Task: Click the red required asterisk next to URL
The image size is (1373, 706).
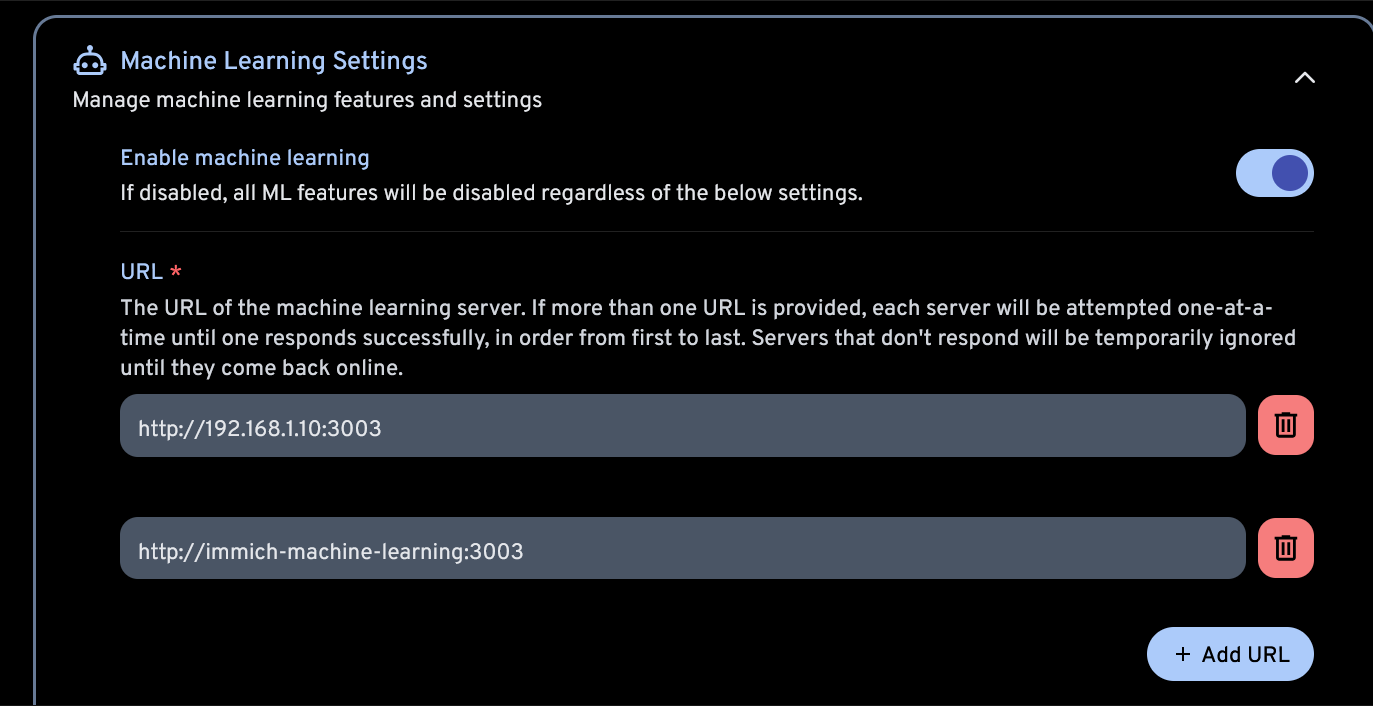Action: (x=176, y=271)
